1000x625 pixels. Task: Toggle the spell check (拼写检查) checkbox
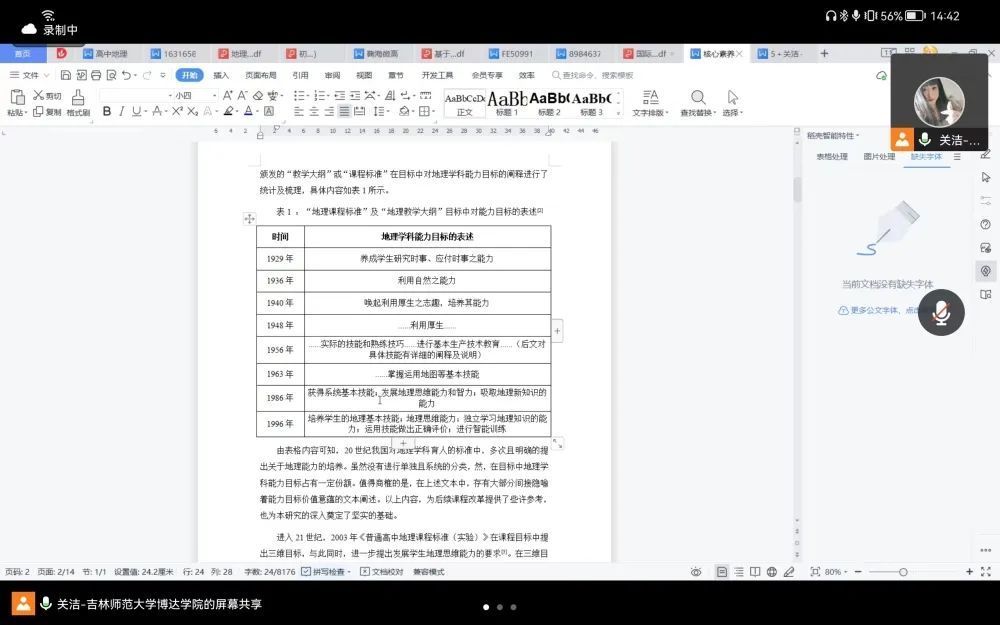coord(306,572)
